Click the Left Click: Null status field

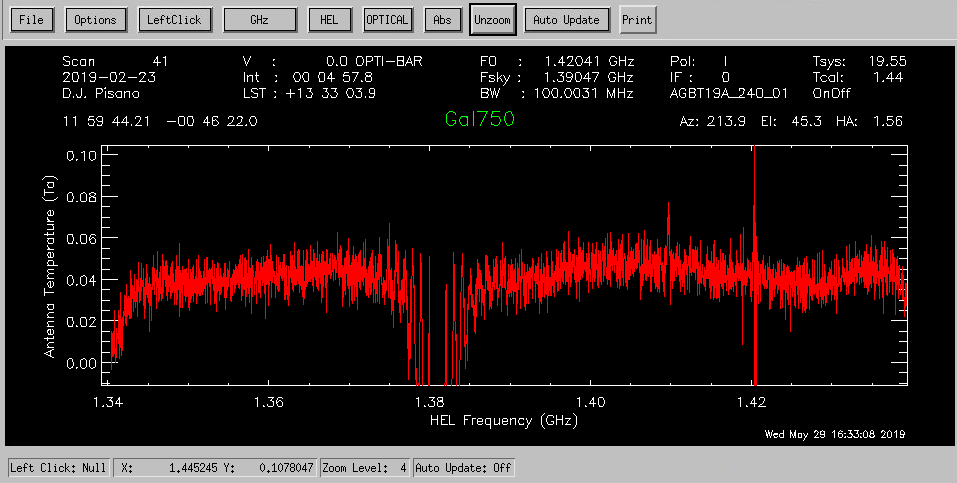coord(59,468)
